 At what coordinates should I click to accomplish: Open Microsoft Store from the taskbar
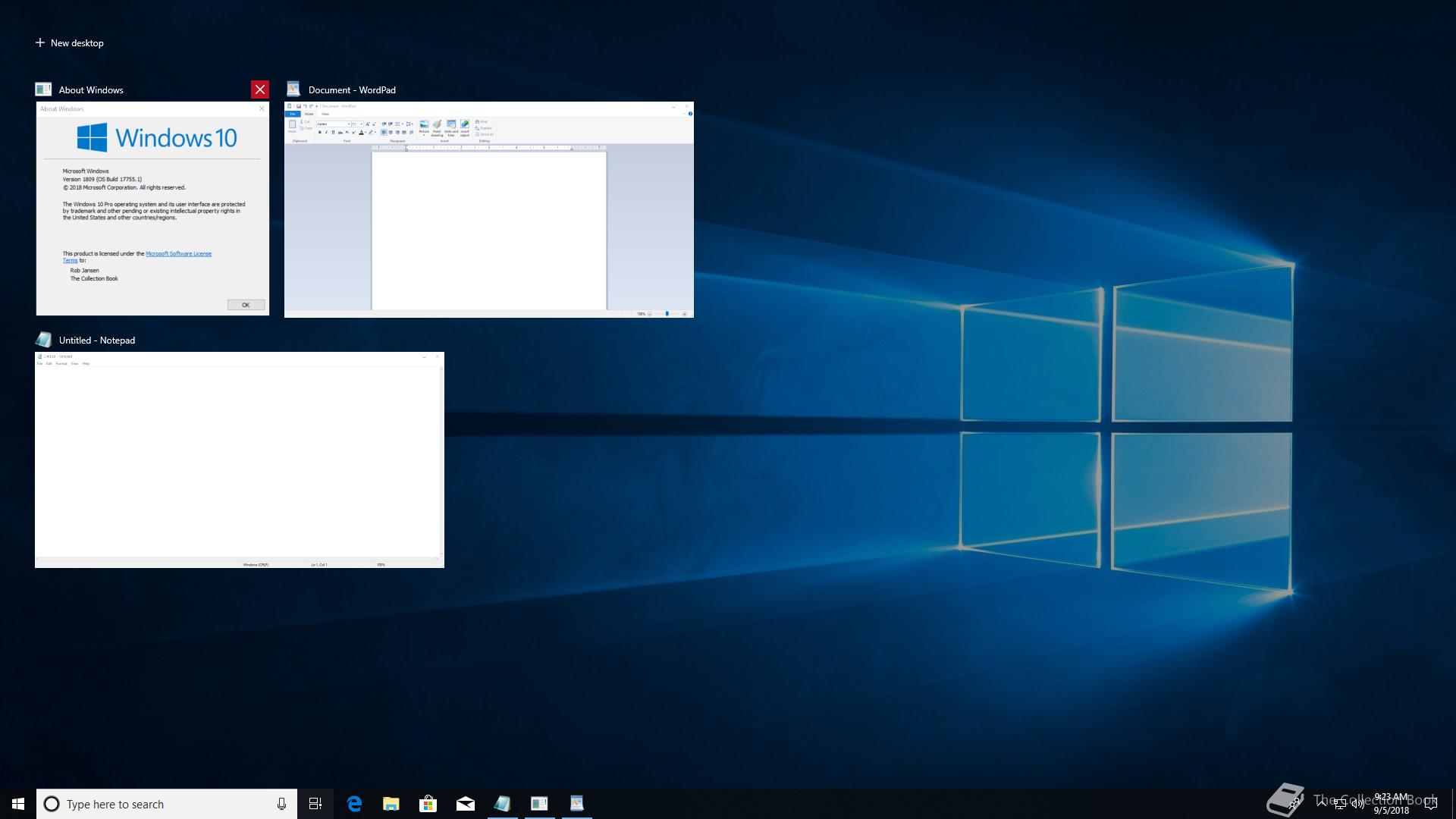[x=428, y=804]
